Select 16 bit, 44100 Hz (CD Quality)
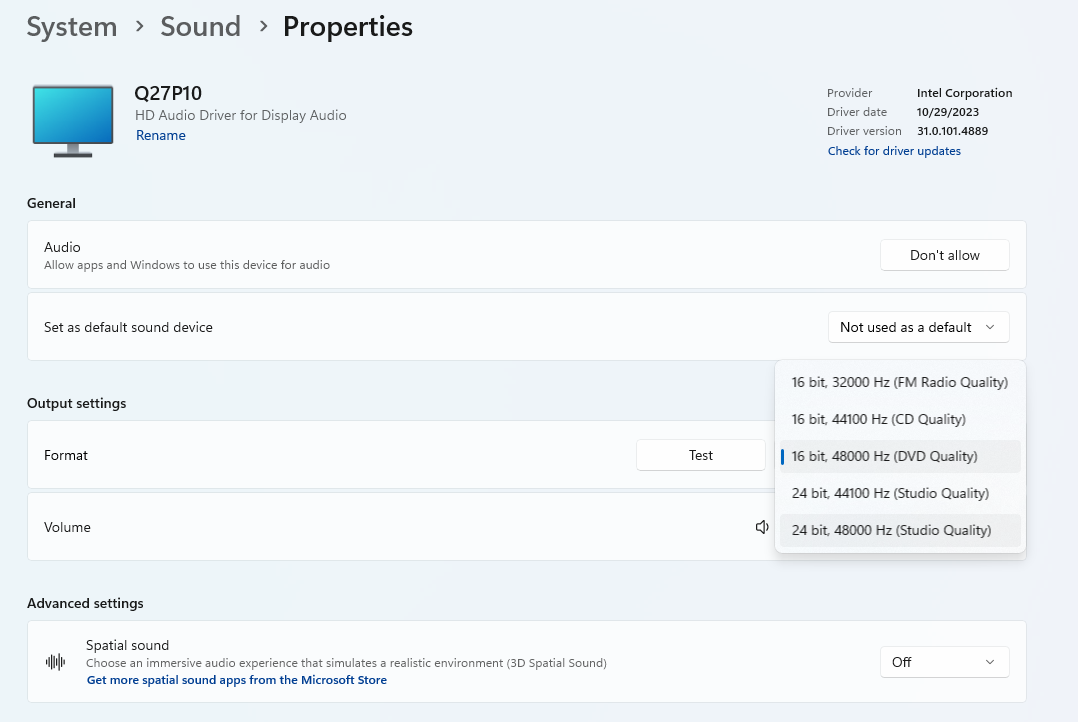1078x722 pixels. pyautogui.click(x=900, y=419)
